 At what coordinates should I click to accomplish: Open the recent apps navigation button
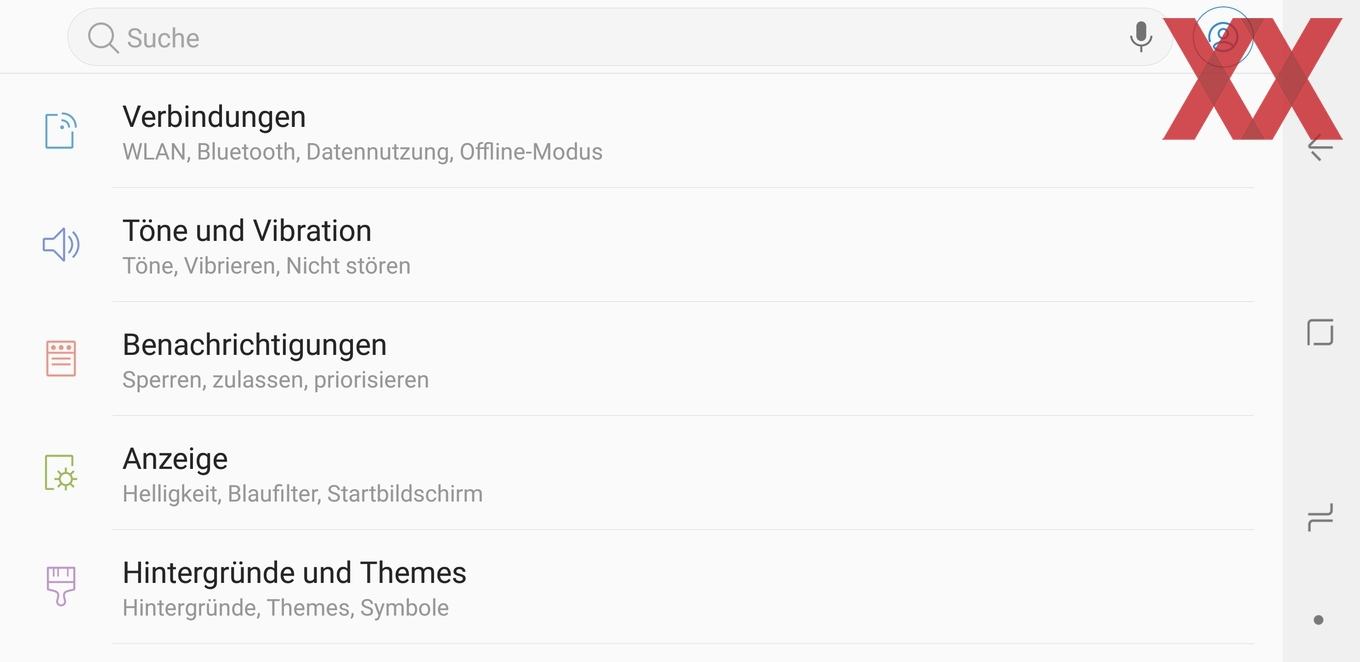click(1320, 518)
